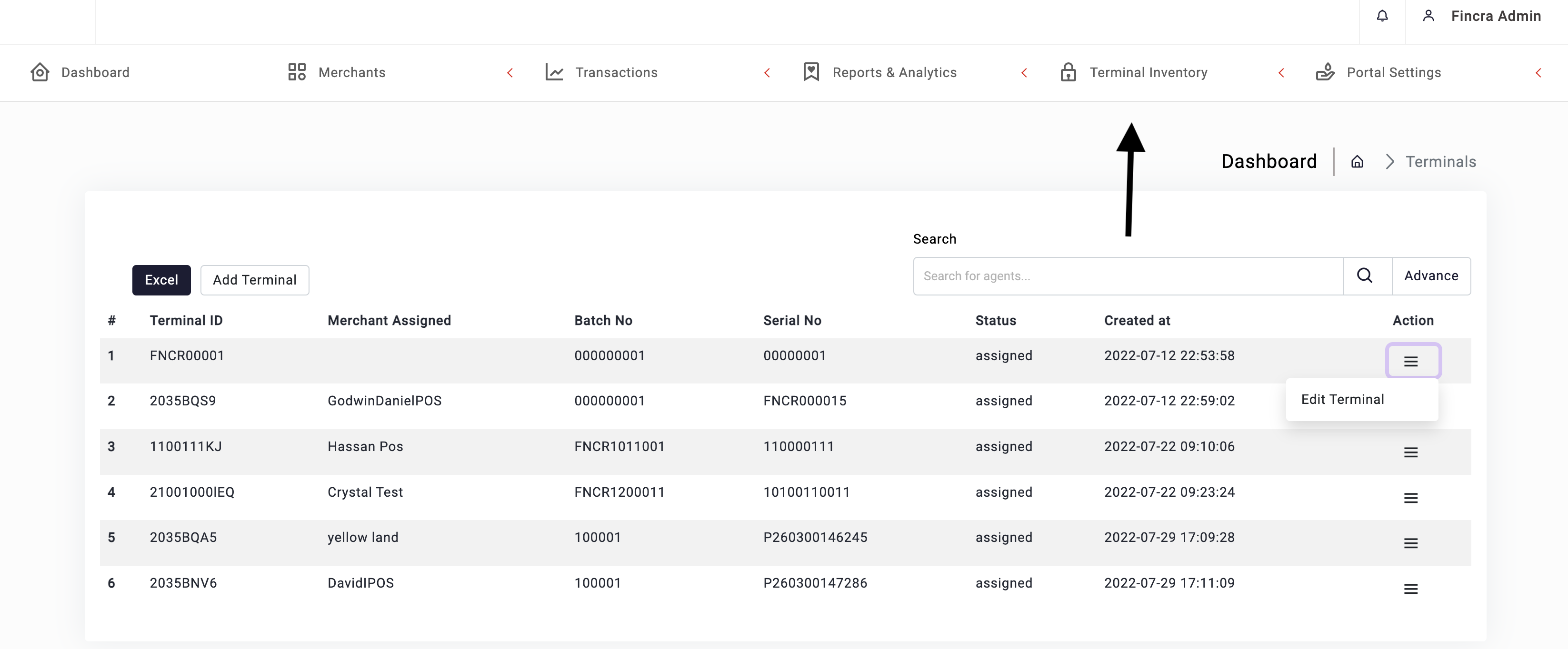The image size is (1568, 649).
Task: Click the Merchant Assigned column header
Action: click(389, 321)
